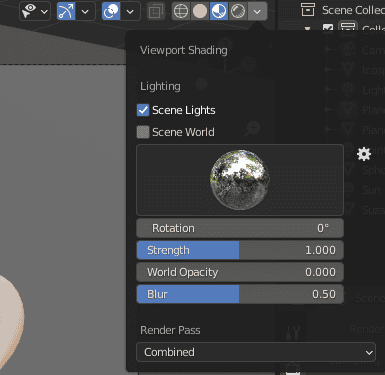Toggle the viewport overlays button
Viewport: 385px width, 375px height.
(111, 11)
